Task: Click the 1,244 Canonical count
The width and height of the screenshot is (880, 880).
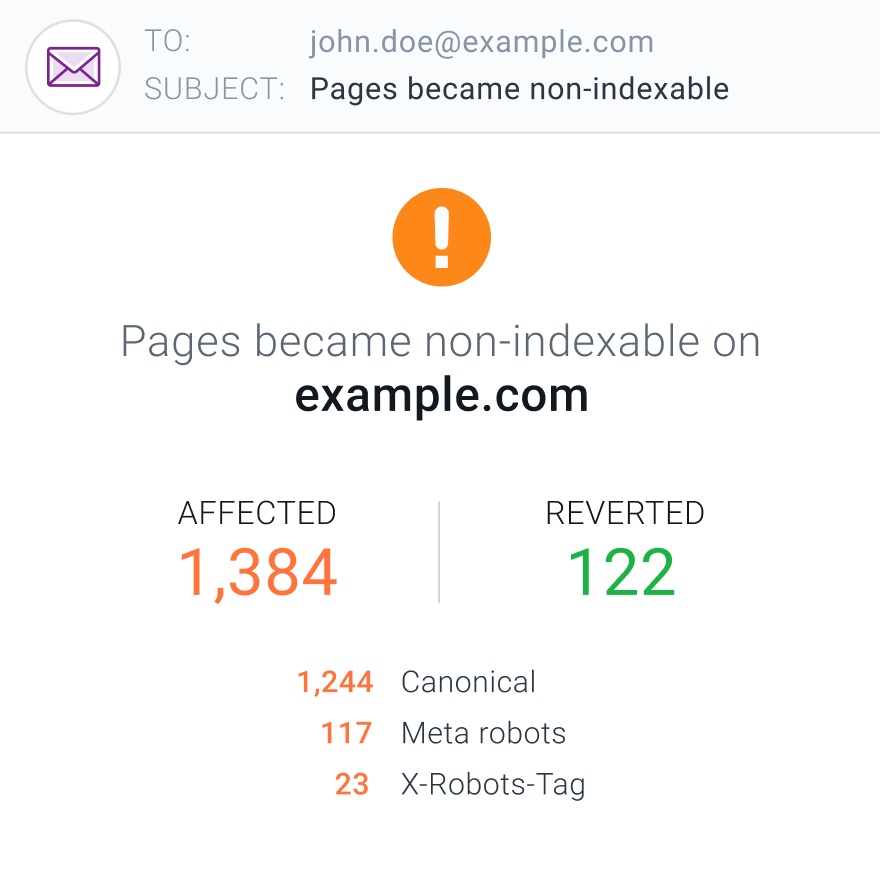Action: [x=335, y=683]
